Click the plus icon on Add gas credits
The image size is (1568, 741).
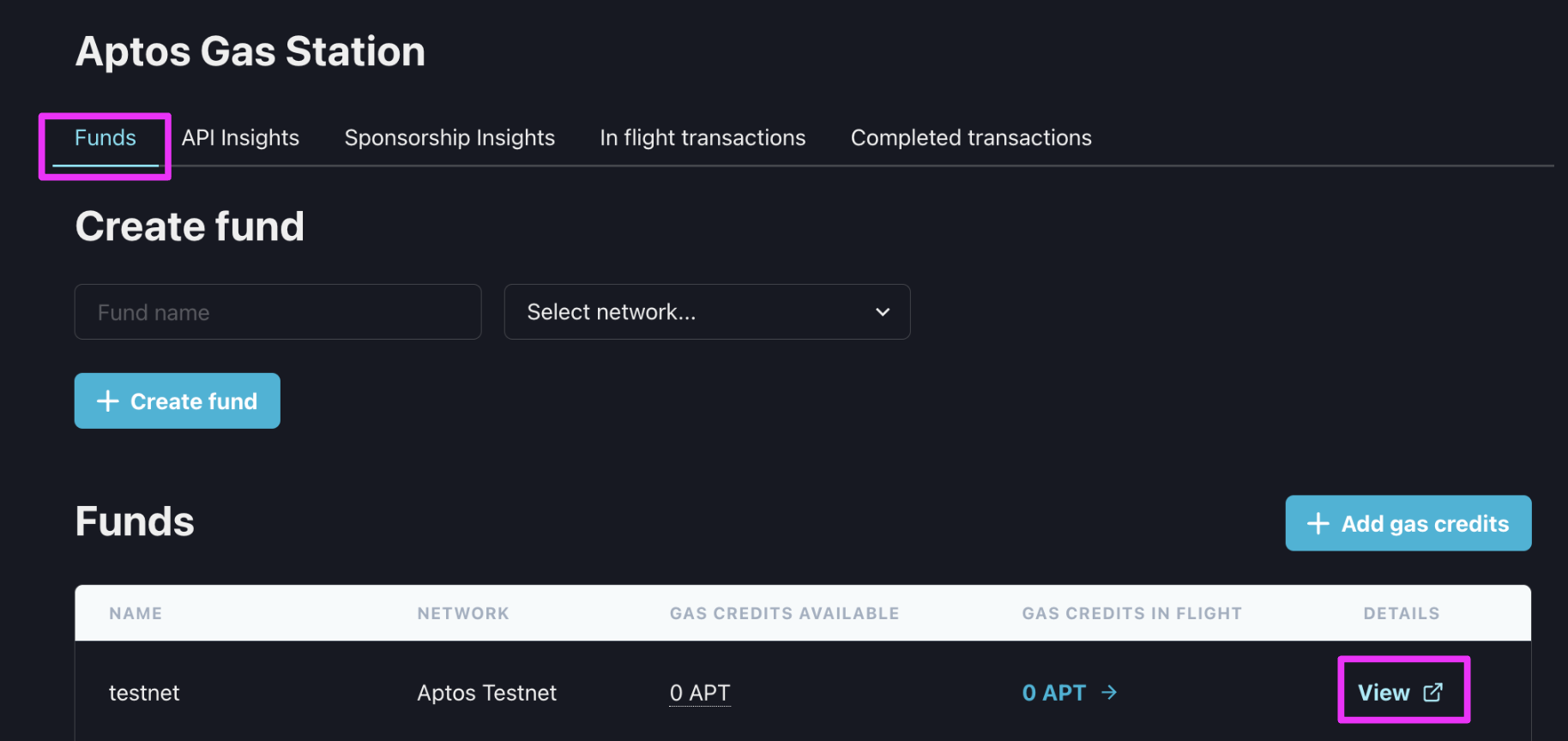point(1318,523)
